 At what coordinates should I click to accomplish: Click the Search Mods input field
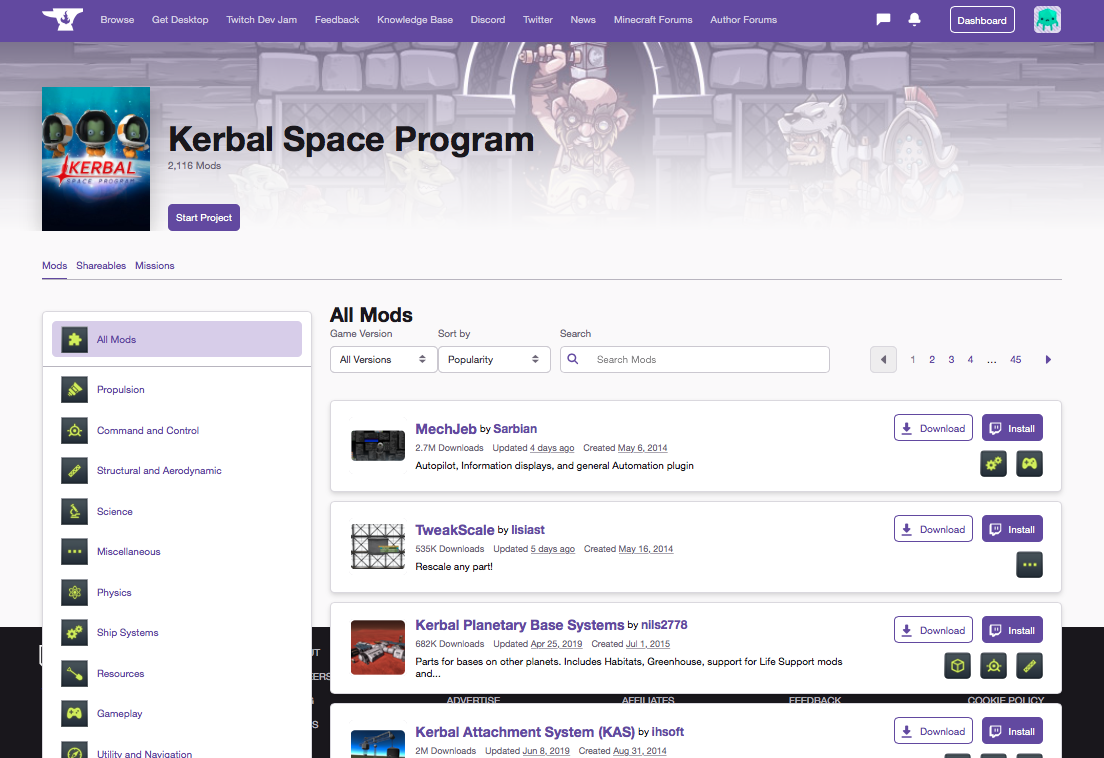695,360
